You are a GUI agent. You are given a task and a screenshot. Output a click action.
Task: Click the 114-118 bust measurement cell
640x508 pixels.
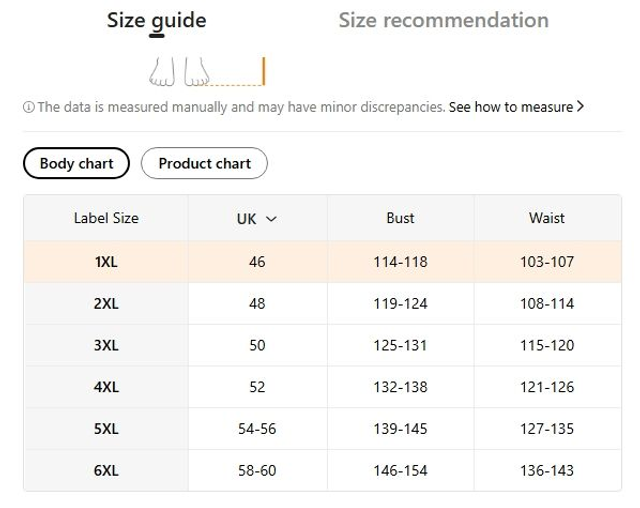point(400,262)
